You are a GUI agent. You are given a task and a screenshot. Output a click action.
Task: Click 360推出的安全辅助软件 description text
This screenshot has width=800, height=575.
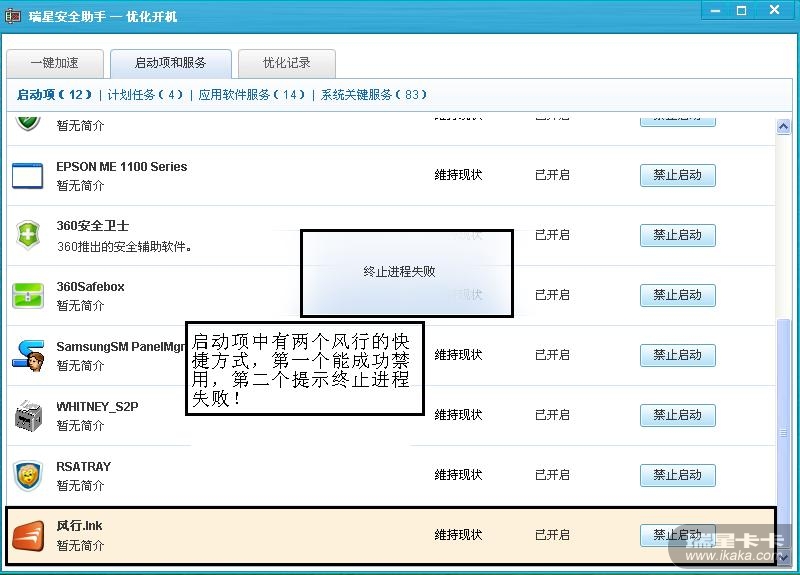point(124,247)
